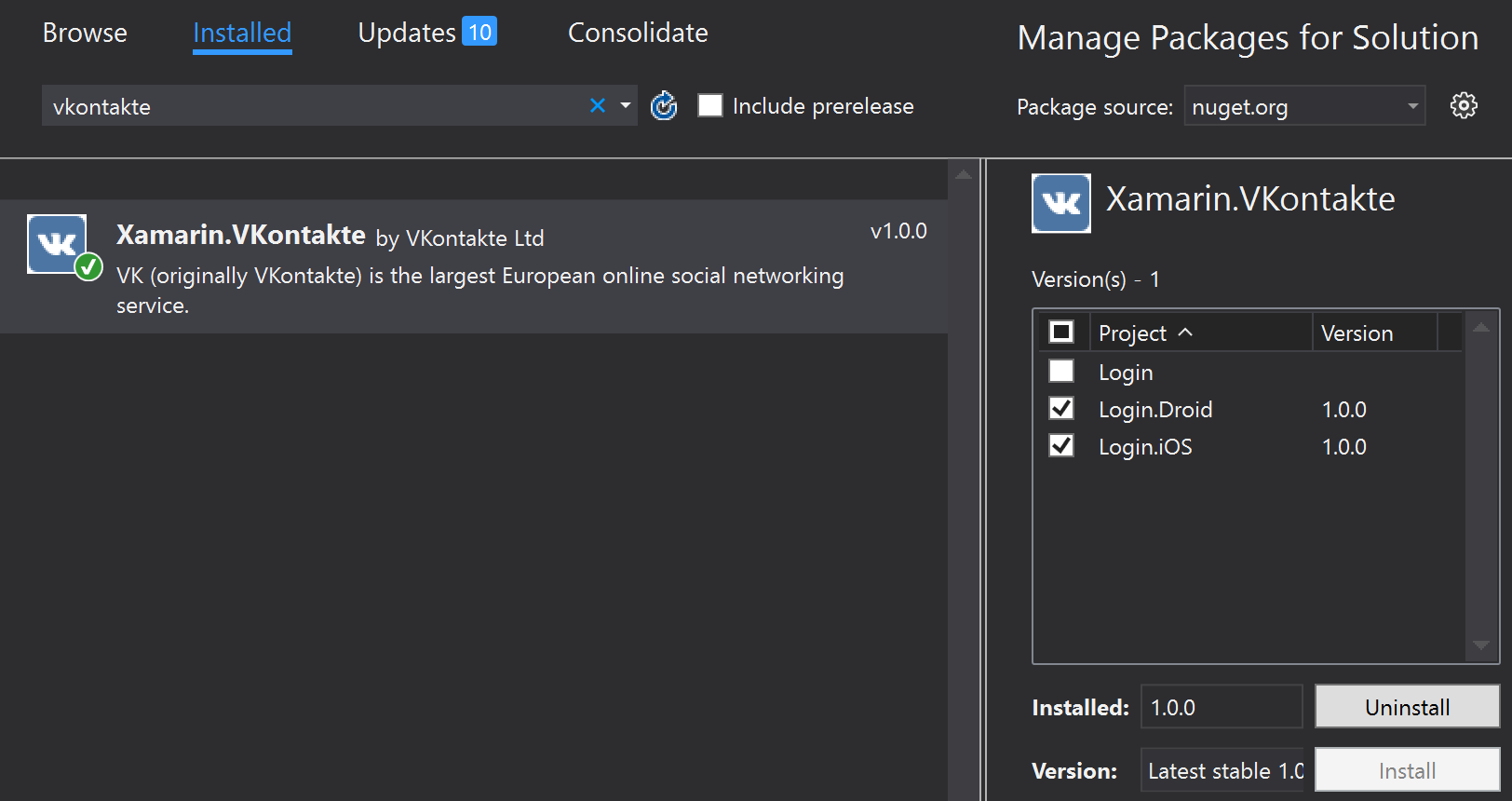Image resolution: width=1512 pixels, height=801 pixels.
Task: Open package source settings gear
Action: tap(1464, 106)
